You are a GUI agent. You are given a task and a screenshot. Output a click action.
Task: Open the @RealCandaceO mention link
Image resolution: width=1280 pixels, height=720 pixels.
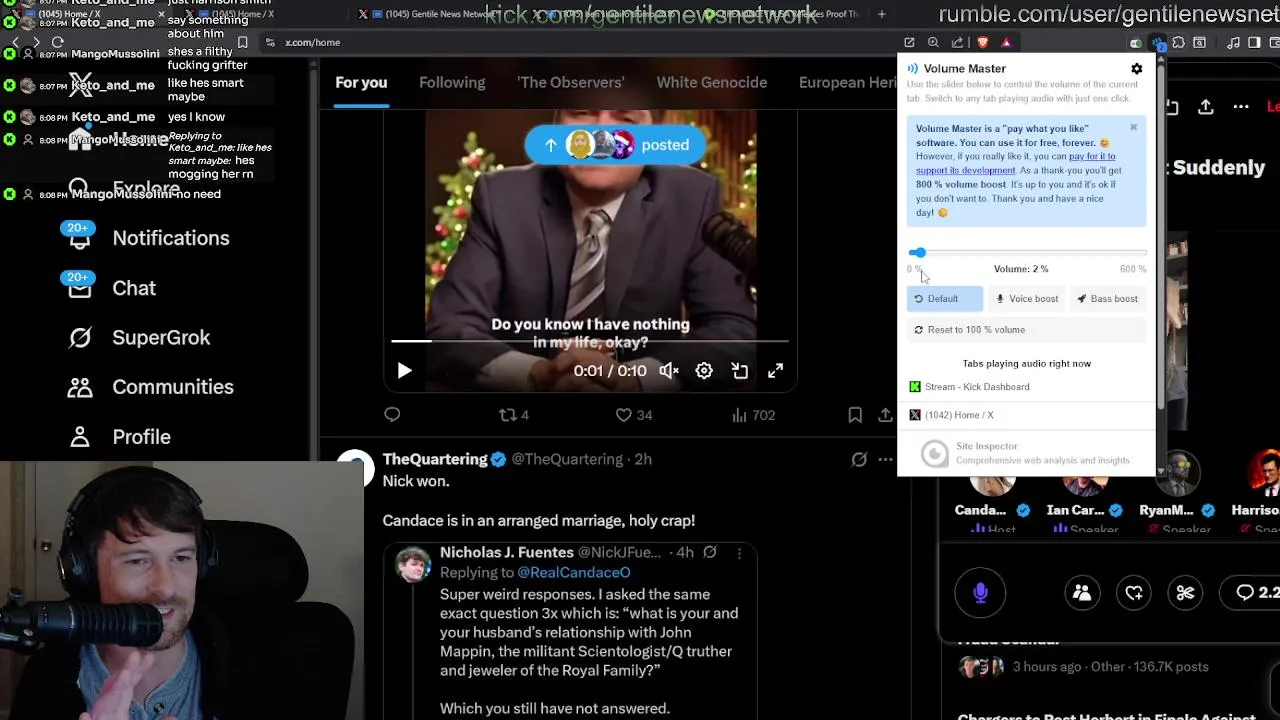click(x=574, y=573)
